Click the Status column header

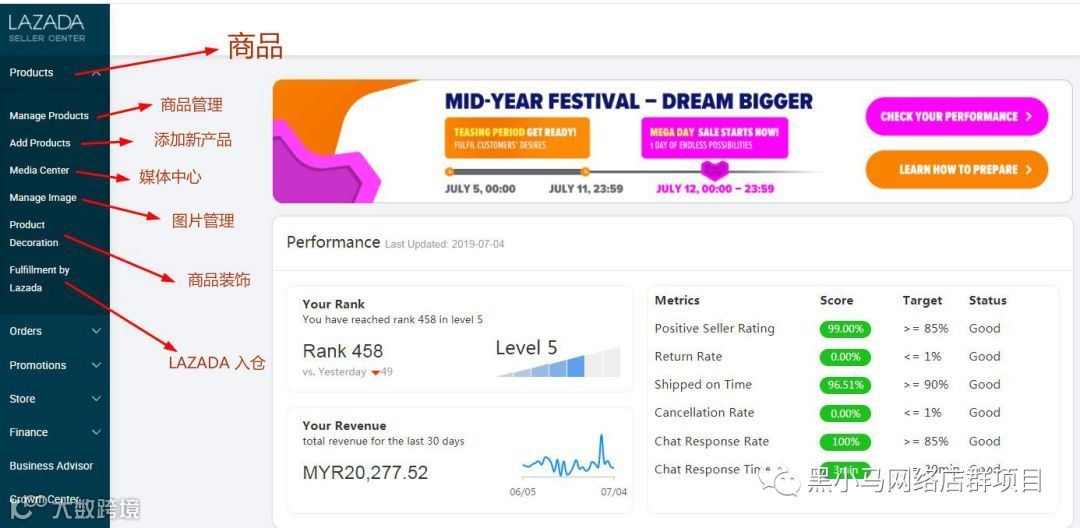(x=988, y=300)
